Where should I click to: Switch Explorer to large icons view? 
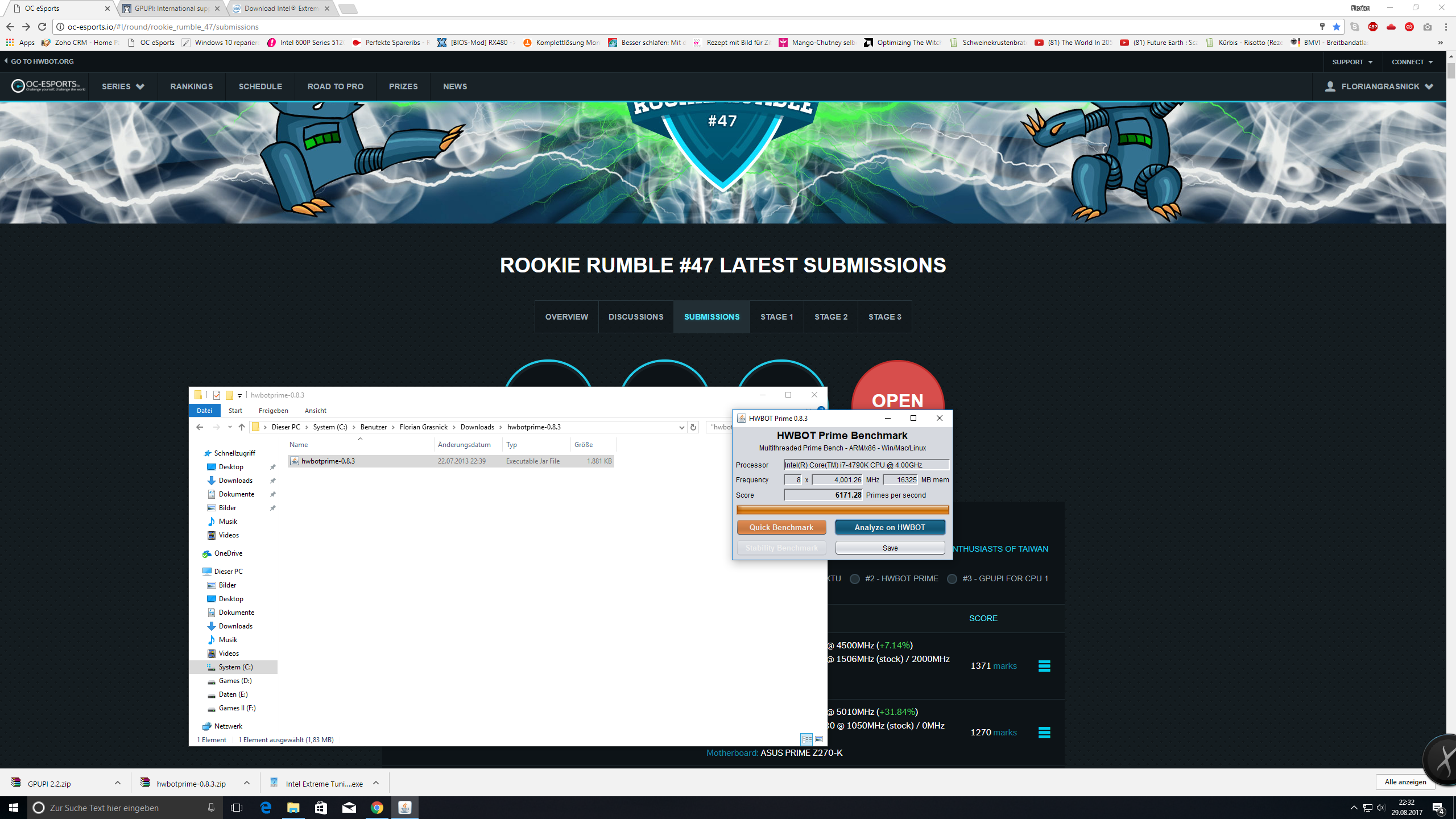tap(819, 739)
